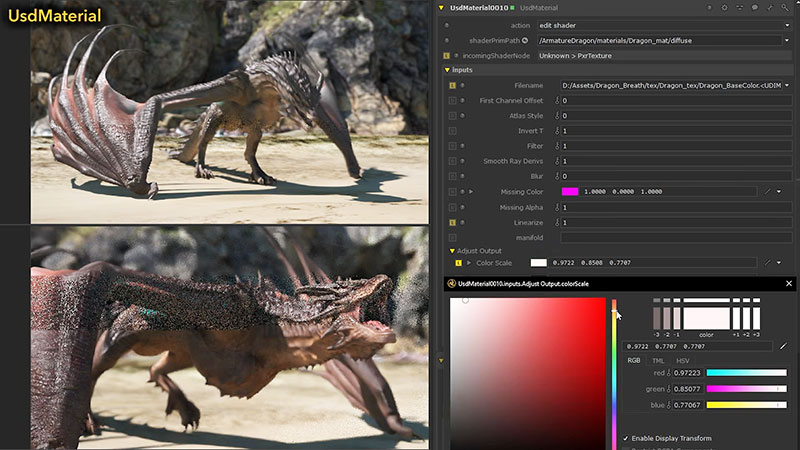
Task: Click the magenta Missing Color swatch
Action: (570, 191)
